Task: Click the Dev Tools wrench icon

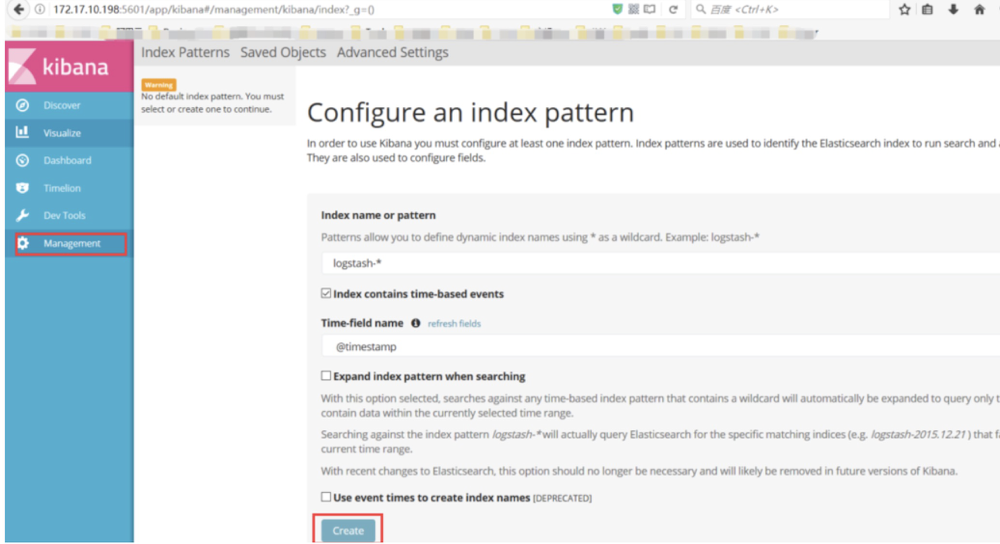Action: [22, 216]
